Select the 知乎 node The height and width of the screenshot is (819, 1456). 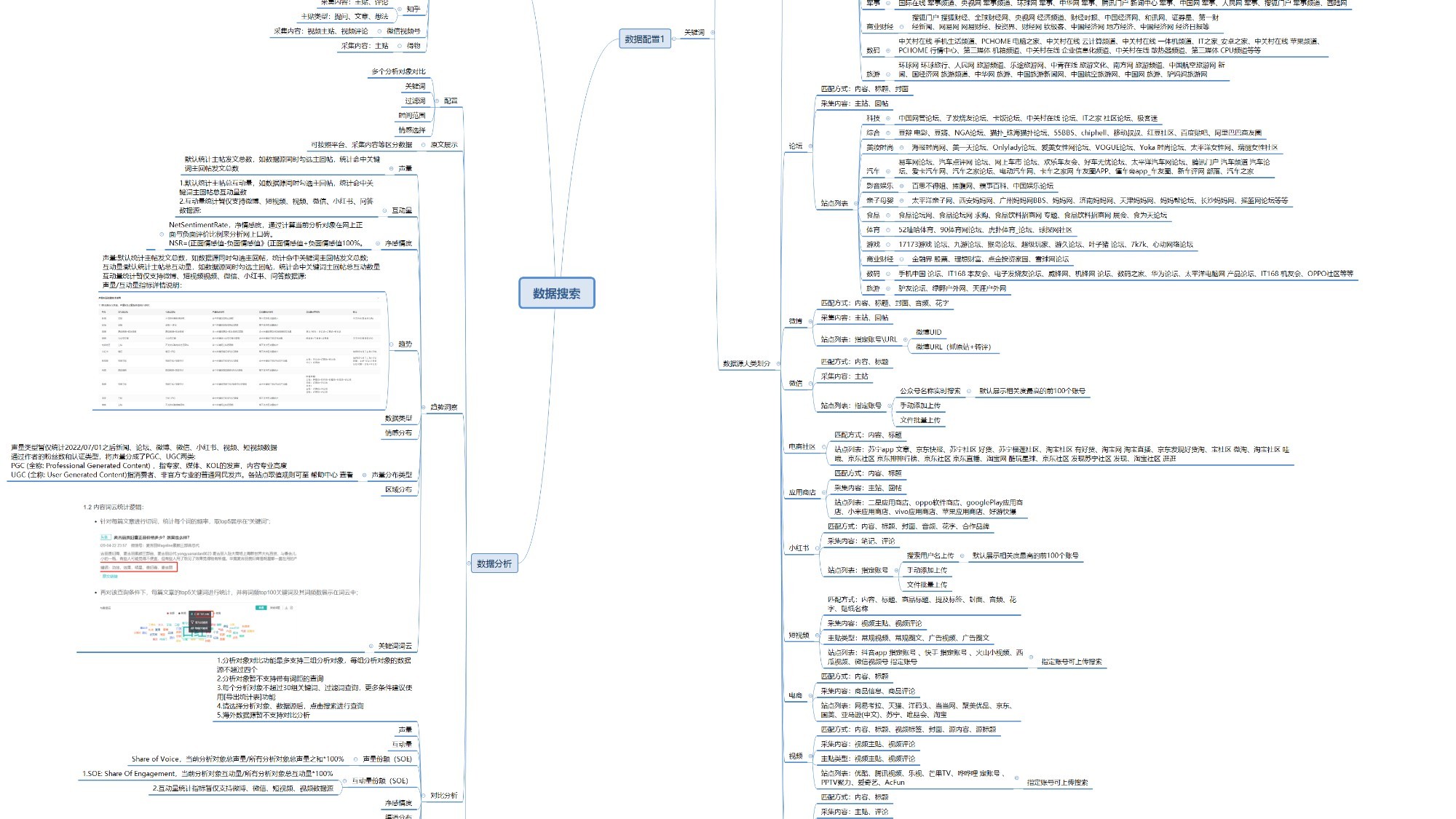(x=414, y=9)
